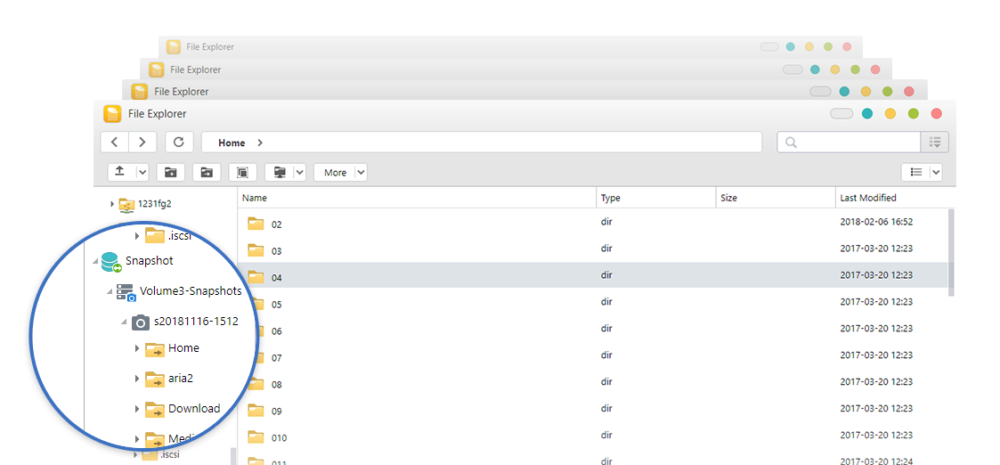Click the More button
The width and height of the screenshot is (1000, 465).
(335, 172)
